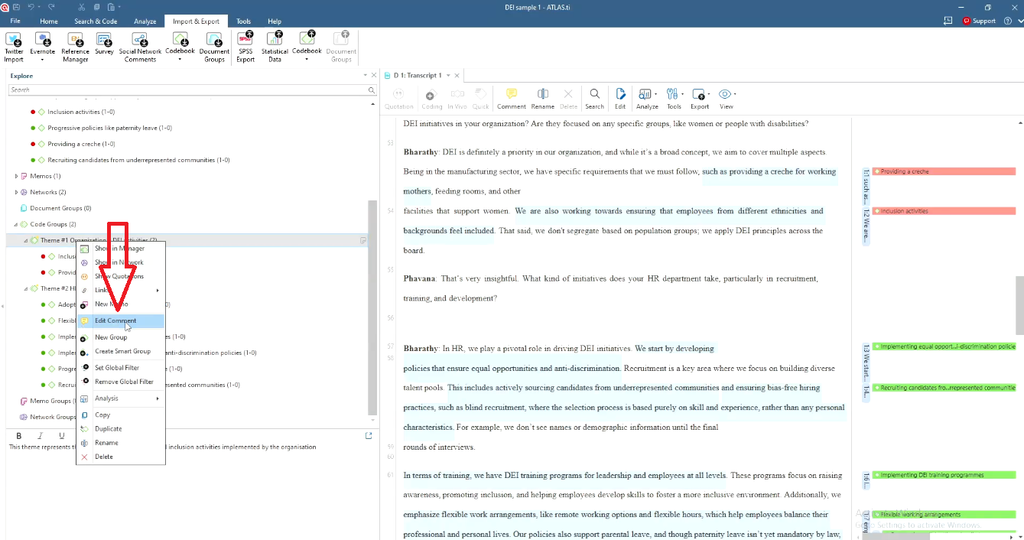
Task: Apply italic in comment editor
Action: point(40,436)
